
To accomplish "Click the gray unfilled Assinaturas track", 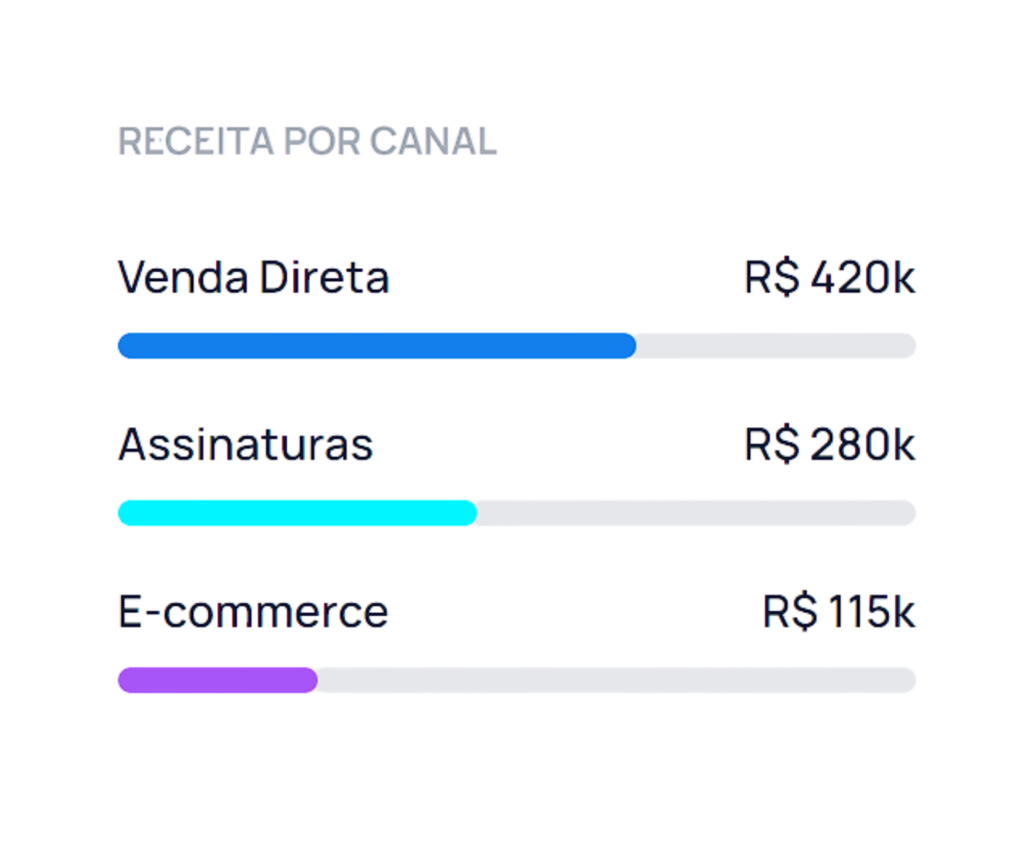I will click(x=695, y=513).
